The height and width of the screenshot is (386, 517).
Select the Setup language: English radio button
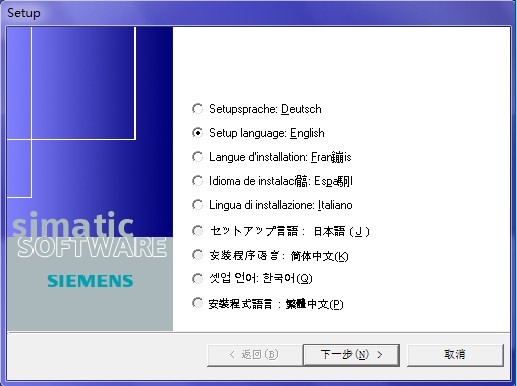pos(197,133)
